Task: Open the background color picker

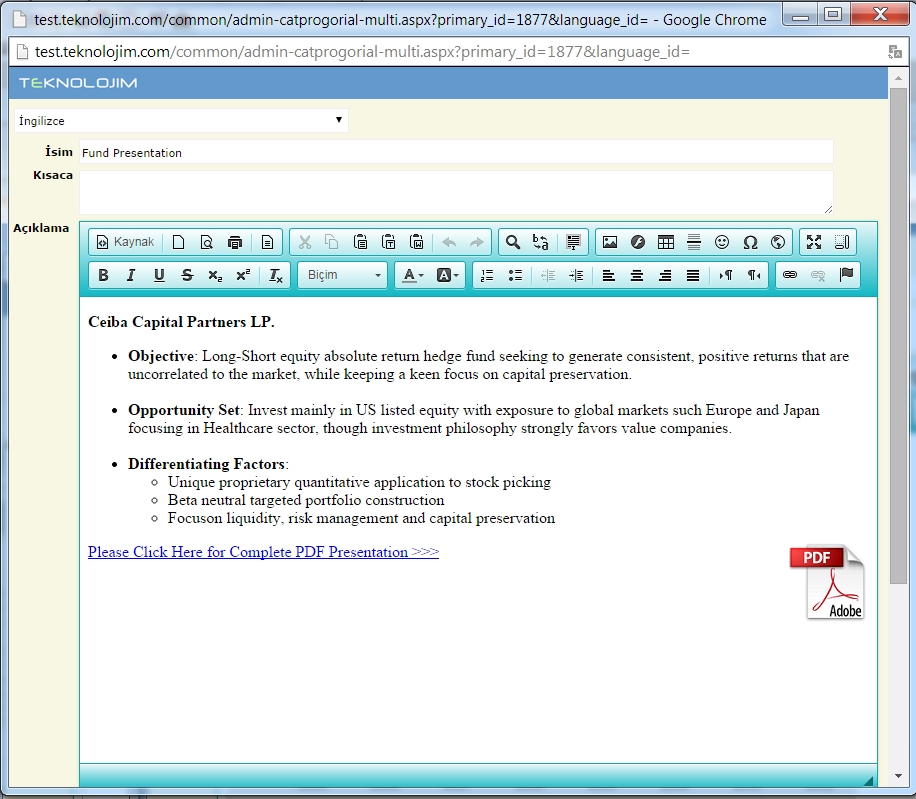Action: pyautogui.click(x=447, y=275)
